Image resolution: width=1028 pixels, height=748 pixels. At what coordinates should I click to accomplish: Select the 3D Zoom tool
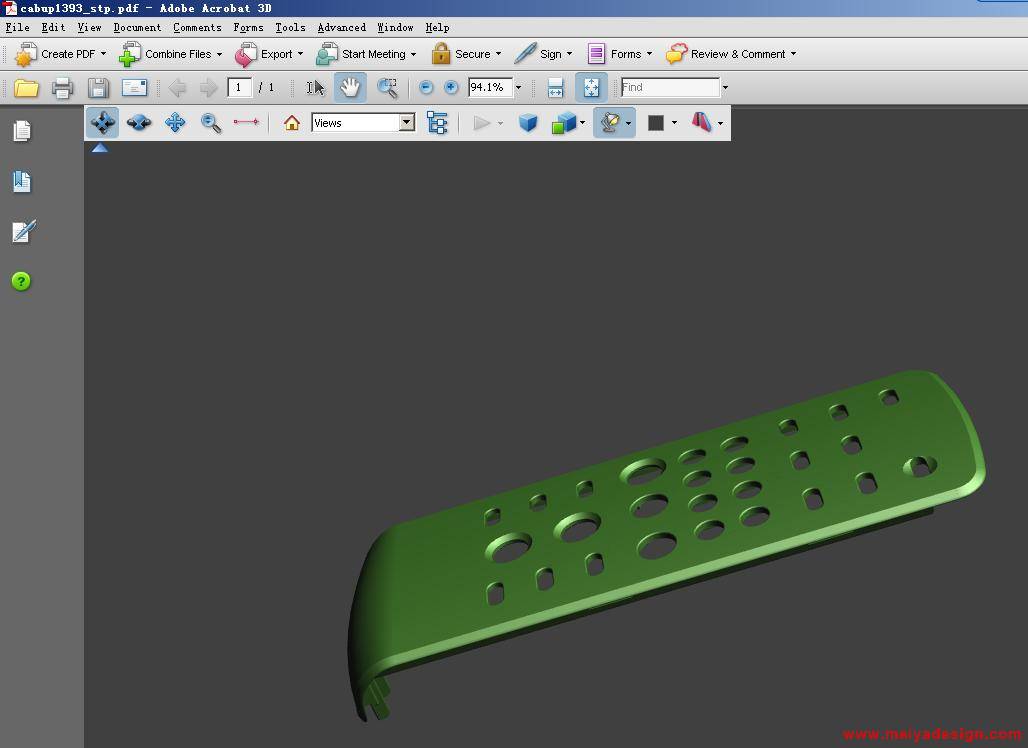coord(210,123)
